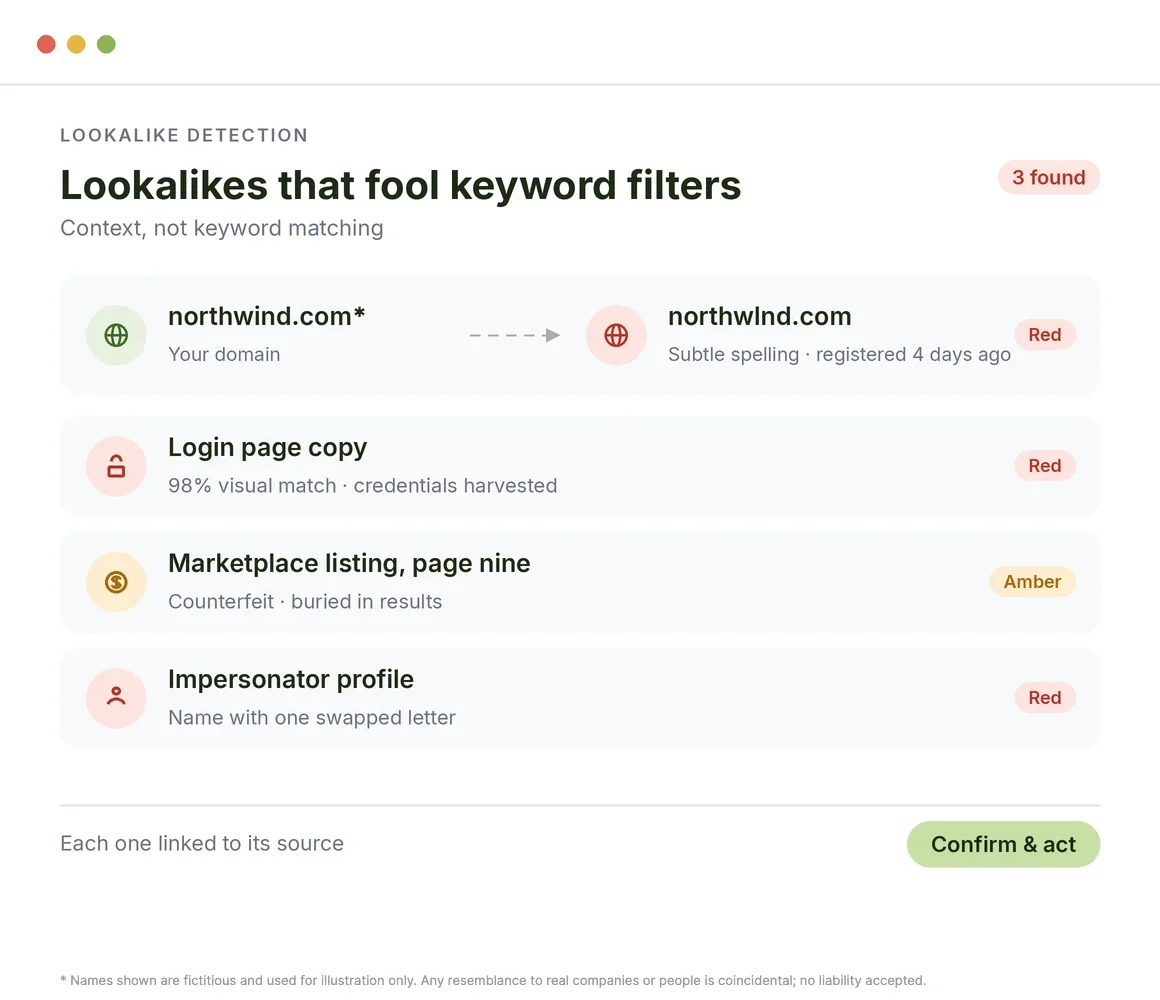Open the Marketplace listing, page nine row
Screen dimensions: 1160x1000
580,582
